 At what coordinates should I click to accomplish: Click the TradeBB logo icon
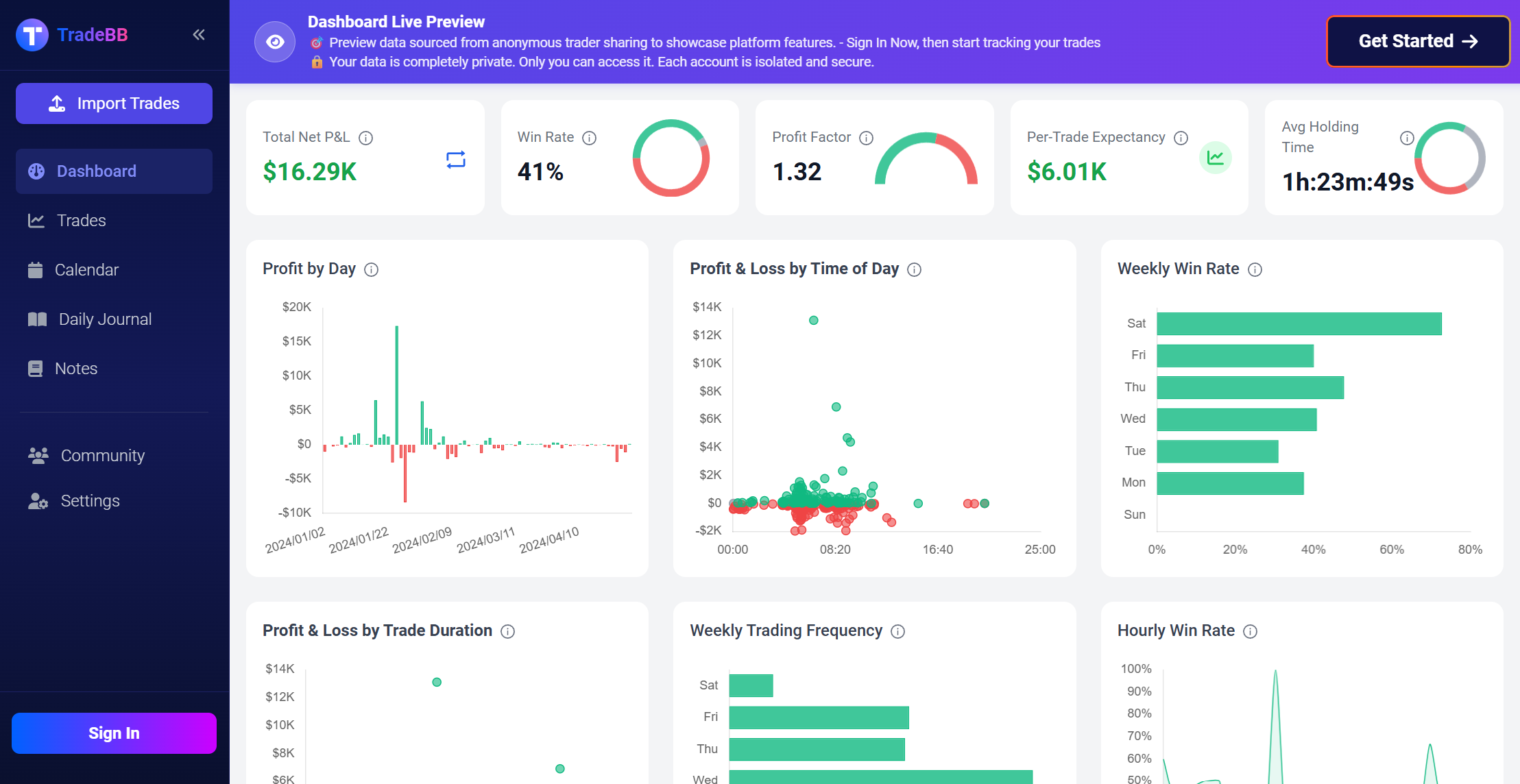(32, 35)
